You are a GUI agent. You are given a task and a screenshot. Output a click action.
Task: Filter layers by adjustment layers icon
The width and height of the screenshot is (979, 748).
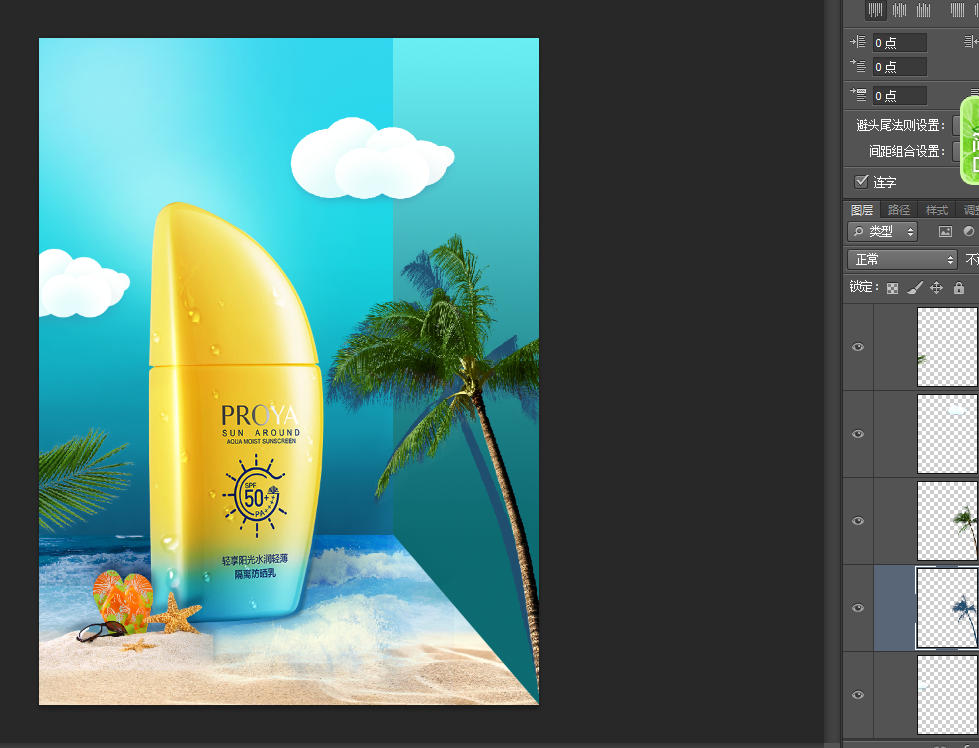tap(969, 232)
